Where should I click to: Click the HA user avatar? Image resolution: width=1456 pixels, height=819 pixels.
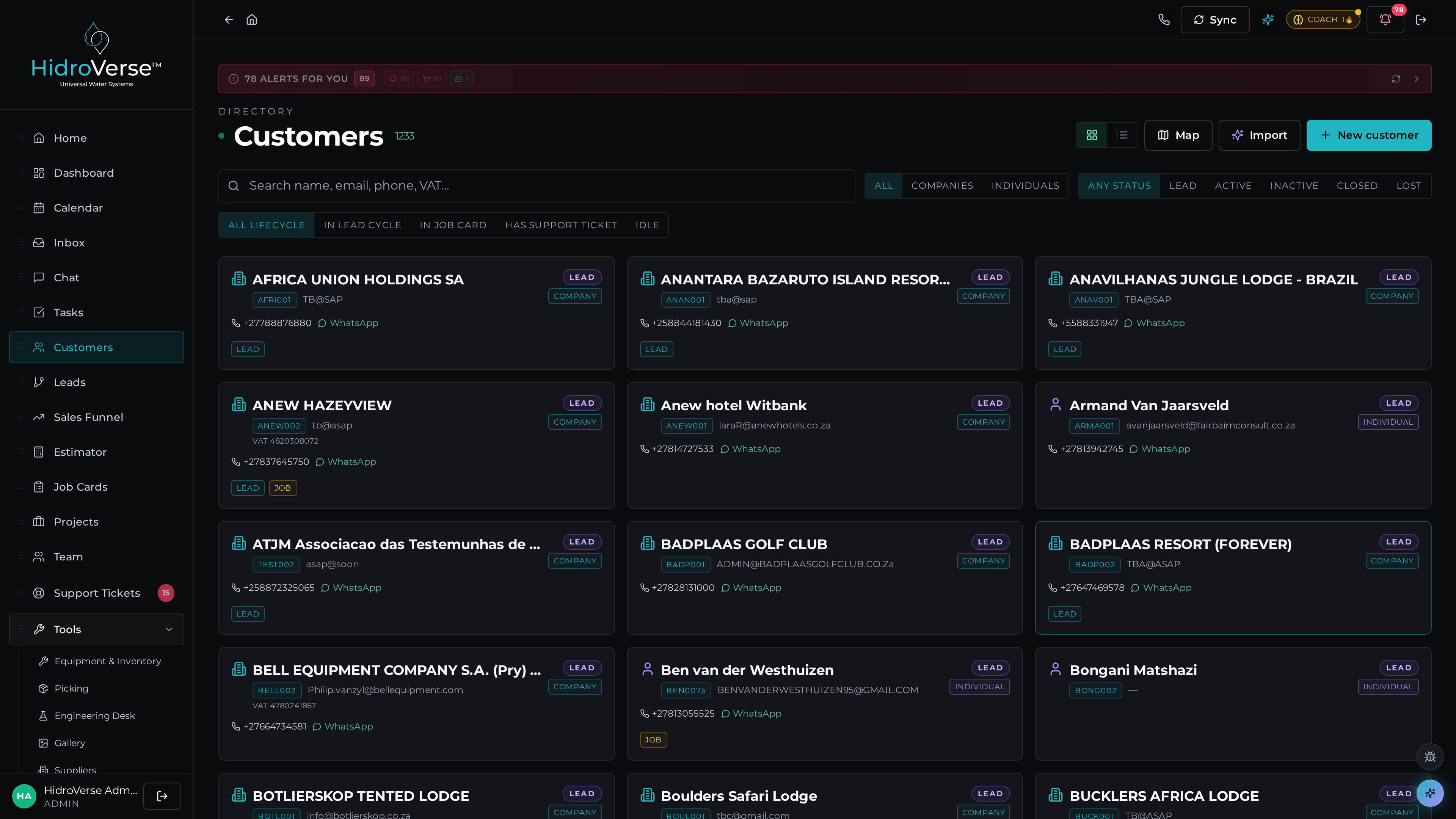point(24,796)
